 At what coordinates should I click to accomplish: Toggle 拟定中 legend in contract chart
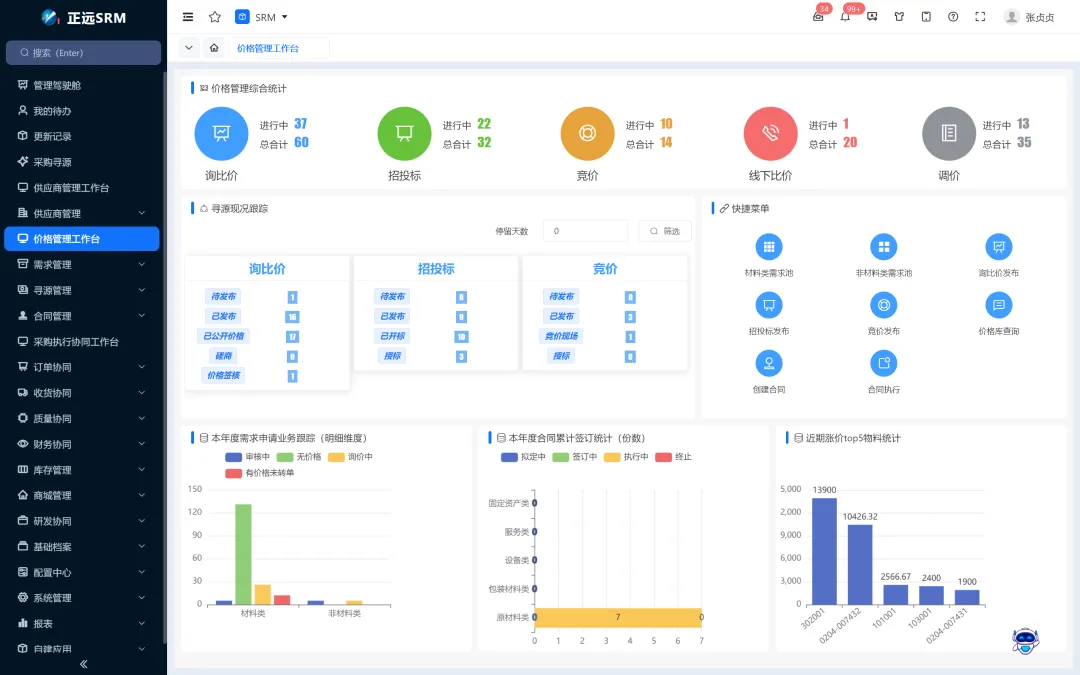click(523, 457)
